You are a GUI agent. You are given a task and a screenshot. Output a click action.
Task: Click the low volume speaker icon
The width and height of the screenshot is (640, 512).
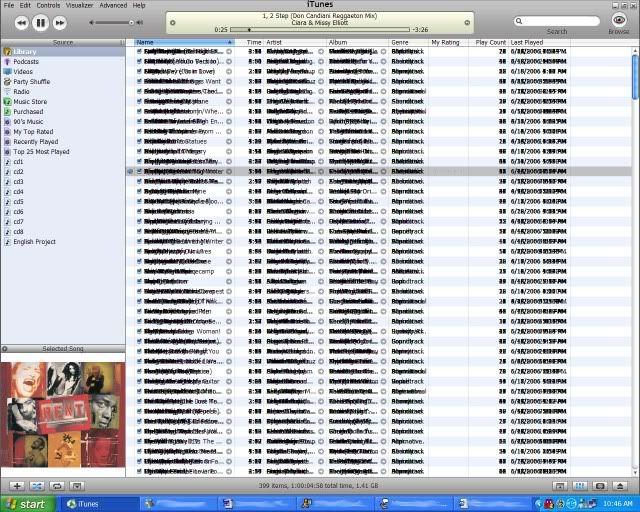coord(91,22)
